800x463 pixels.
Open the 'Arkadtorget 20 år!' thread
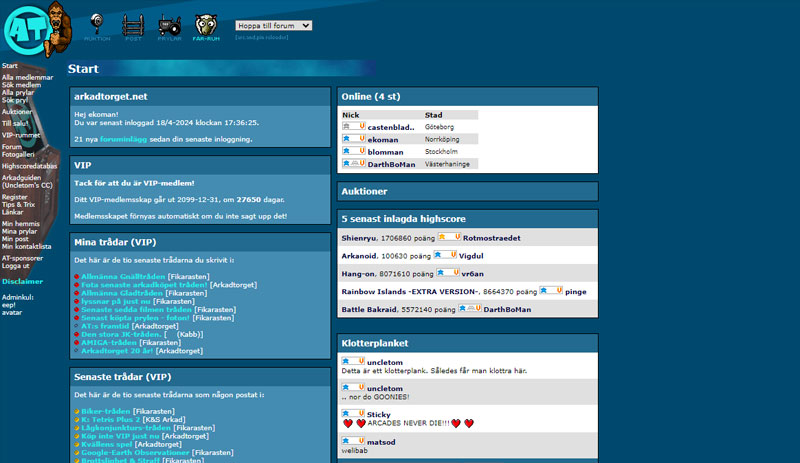tap(116, 351)
